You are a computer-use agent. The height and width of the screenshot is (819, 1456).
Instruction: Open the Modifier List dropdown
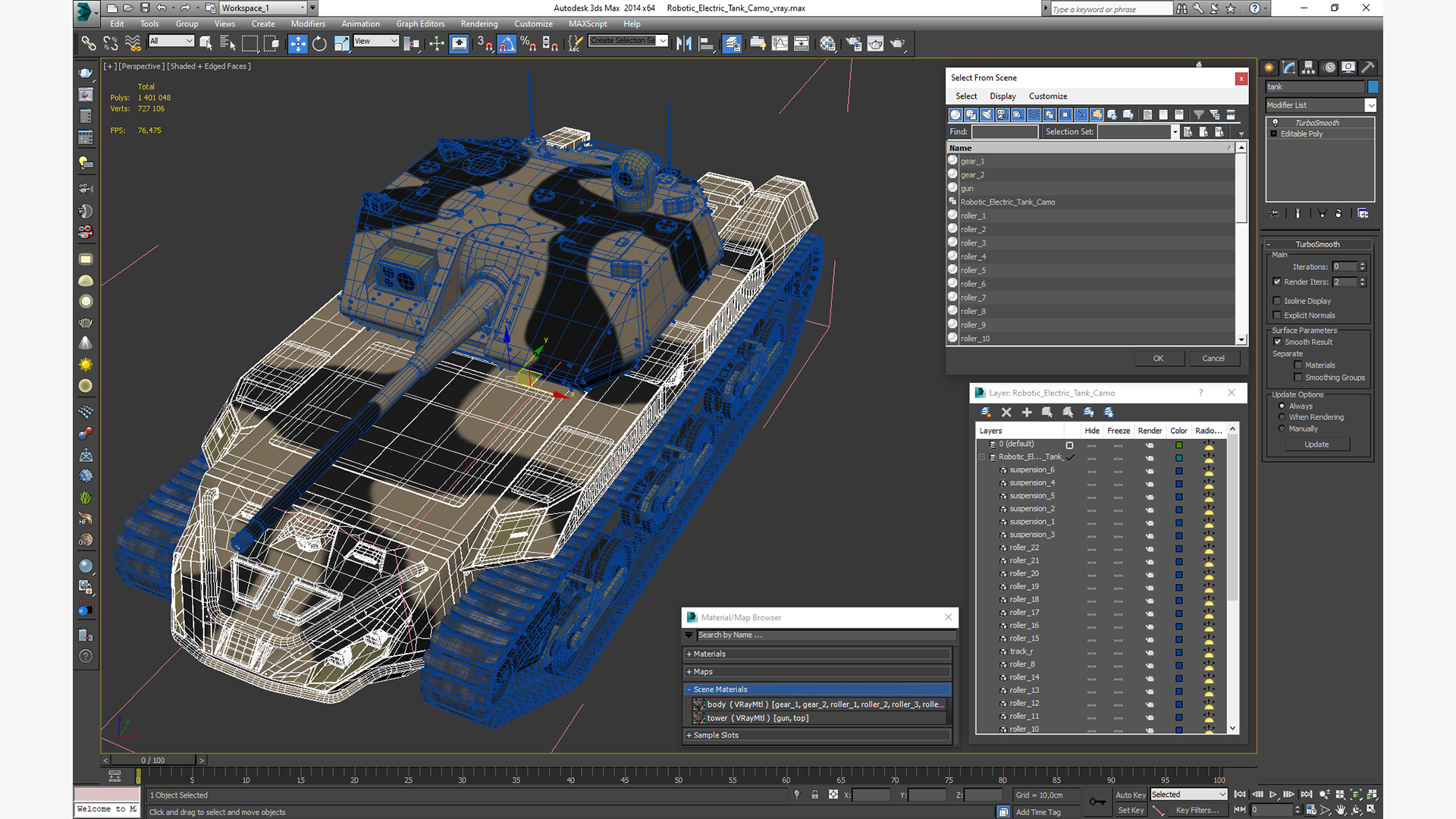click(1370, 105)
